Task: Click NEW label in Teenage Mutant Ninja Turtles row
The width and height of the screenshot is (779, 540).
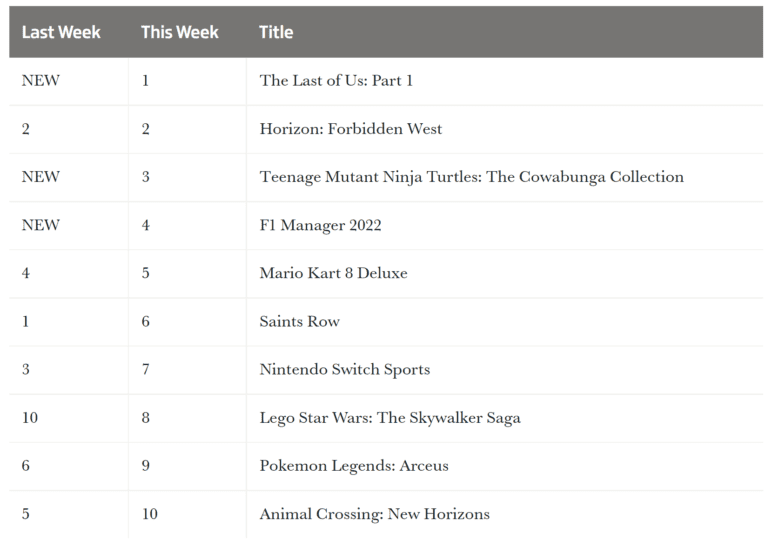Action: tap(41, 177)
